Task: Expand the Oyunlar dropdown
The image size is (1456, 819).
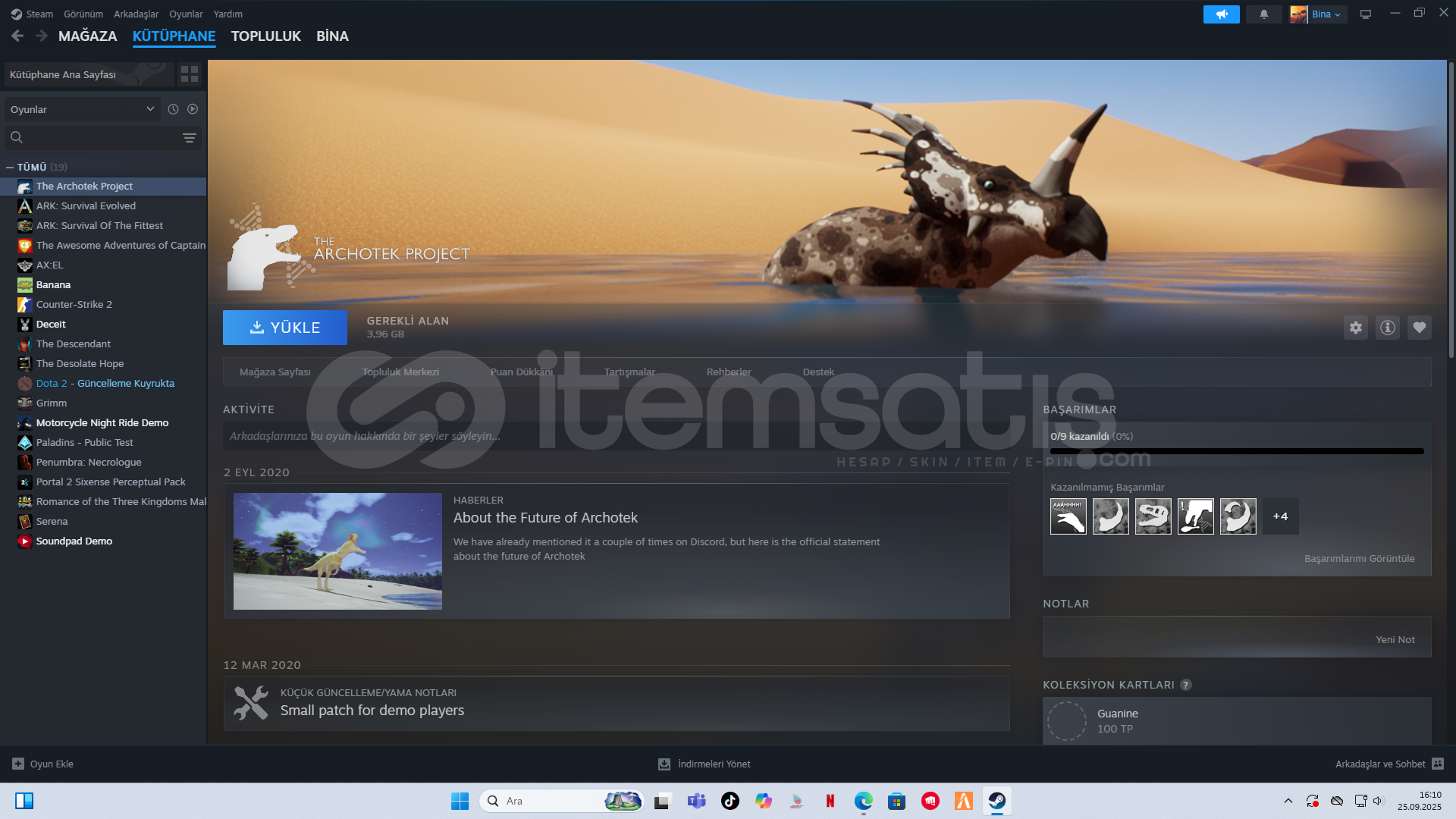Action: tap(82, 109)
